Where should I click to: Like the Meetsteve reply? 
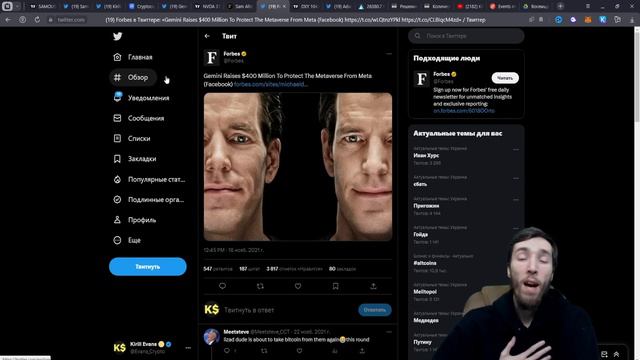300,351
